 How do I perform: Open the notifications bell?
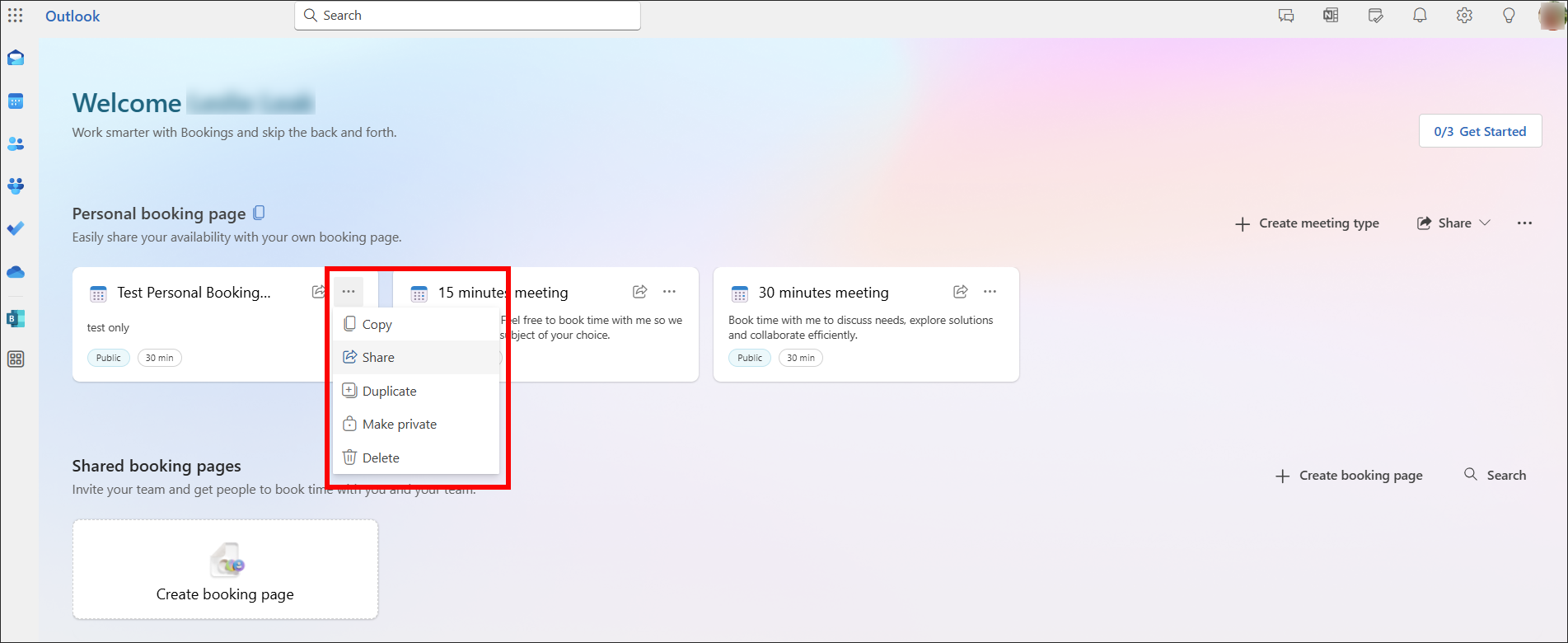pos(1420,16)
